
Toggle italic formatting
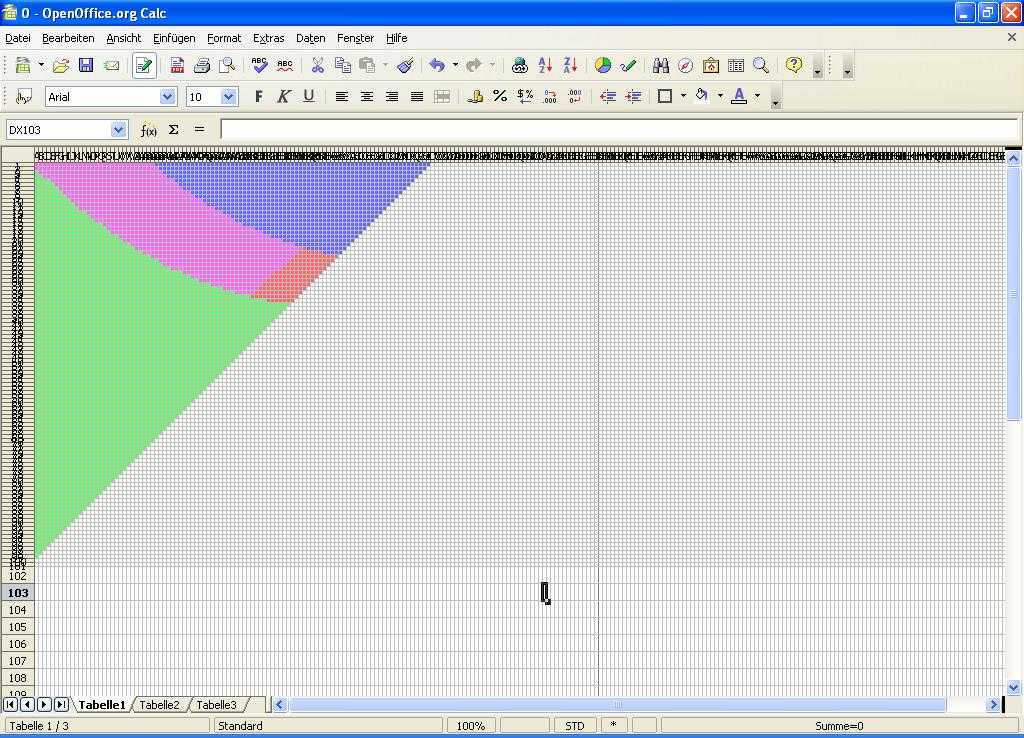pos(284,97)
